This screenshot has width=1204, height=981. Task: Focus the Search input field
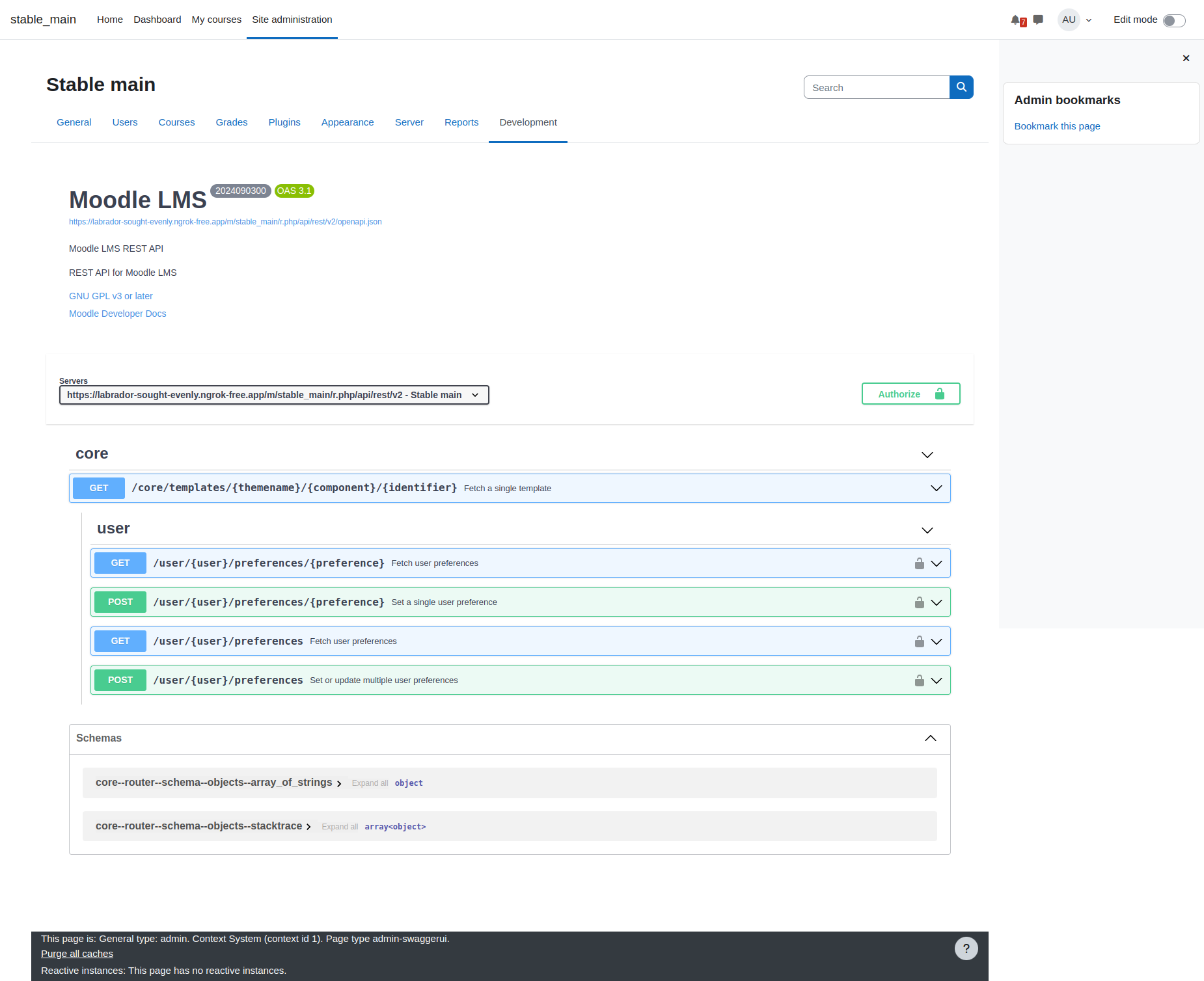click(x=877, y=87)
